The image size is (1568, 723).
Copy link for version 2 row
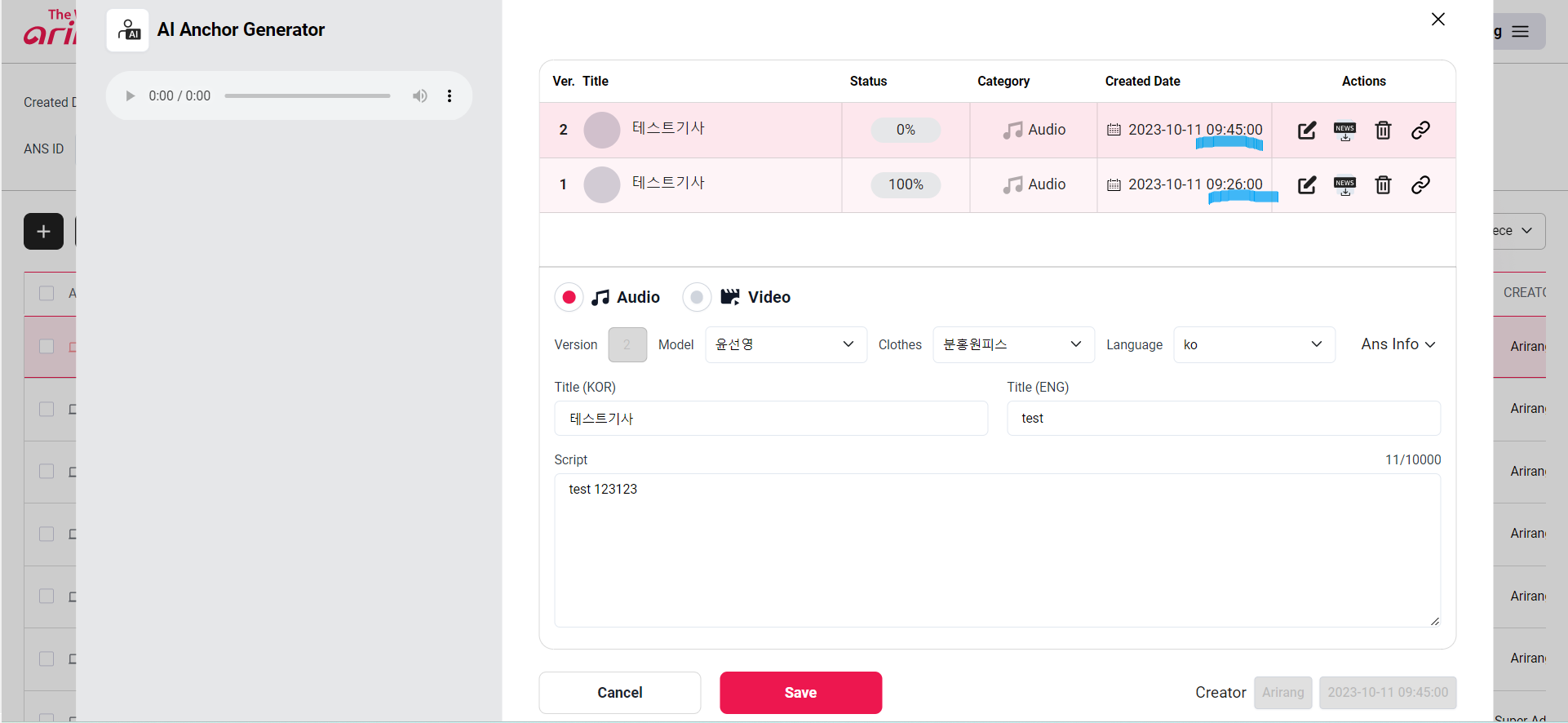coord(1420,131)
